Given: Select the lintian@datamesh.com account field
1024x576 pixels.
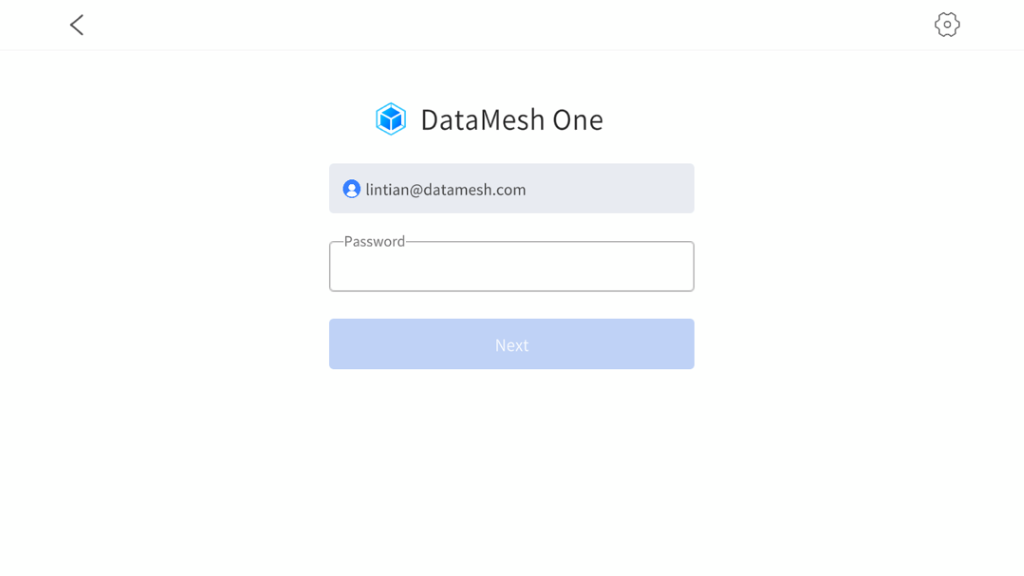Looking at the screenshot, I should point(511,188).
